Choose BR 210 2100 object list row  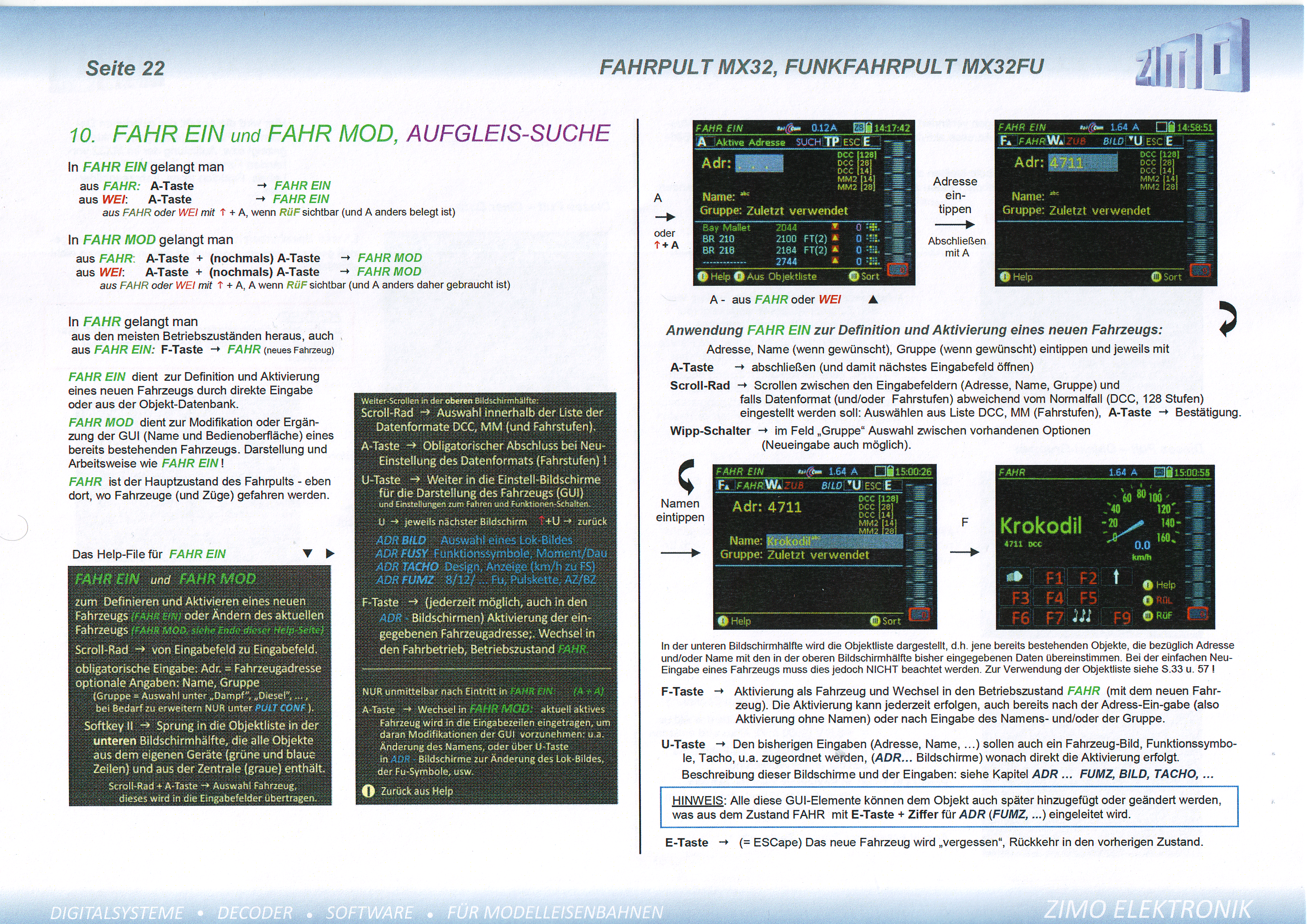[x=790, y=238]
